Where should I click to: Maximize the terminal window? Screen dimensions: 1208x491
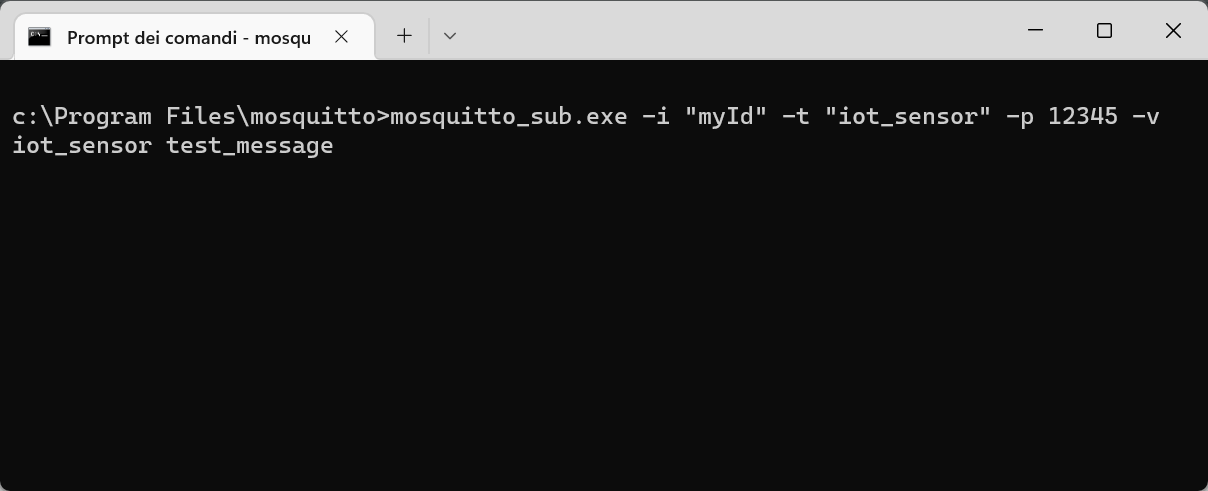(x=1104, y=31)
